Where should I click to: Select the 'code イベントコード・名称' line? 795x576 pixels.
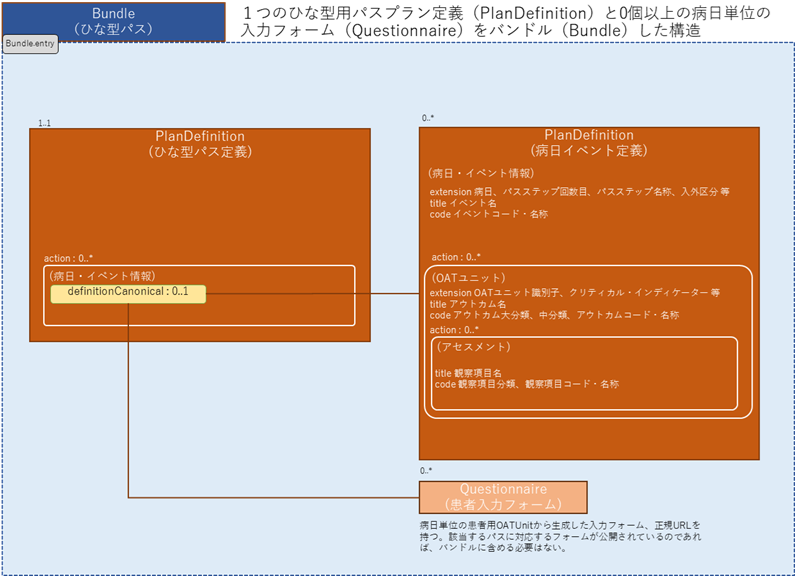488,213
